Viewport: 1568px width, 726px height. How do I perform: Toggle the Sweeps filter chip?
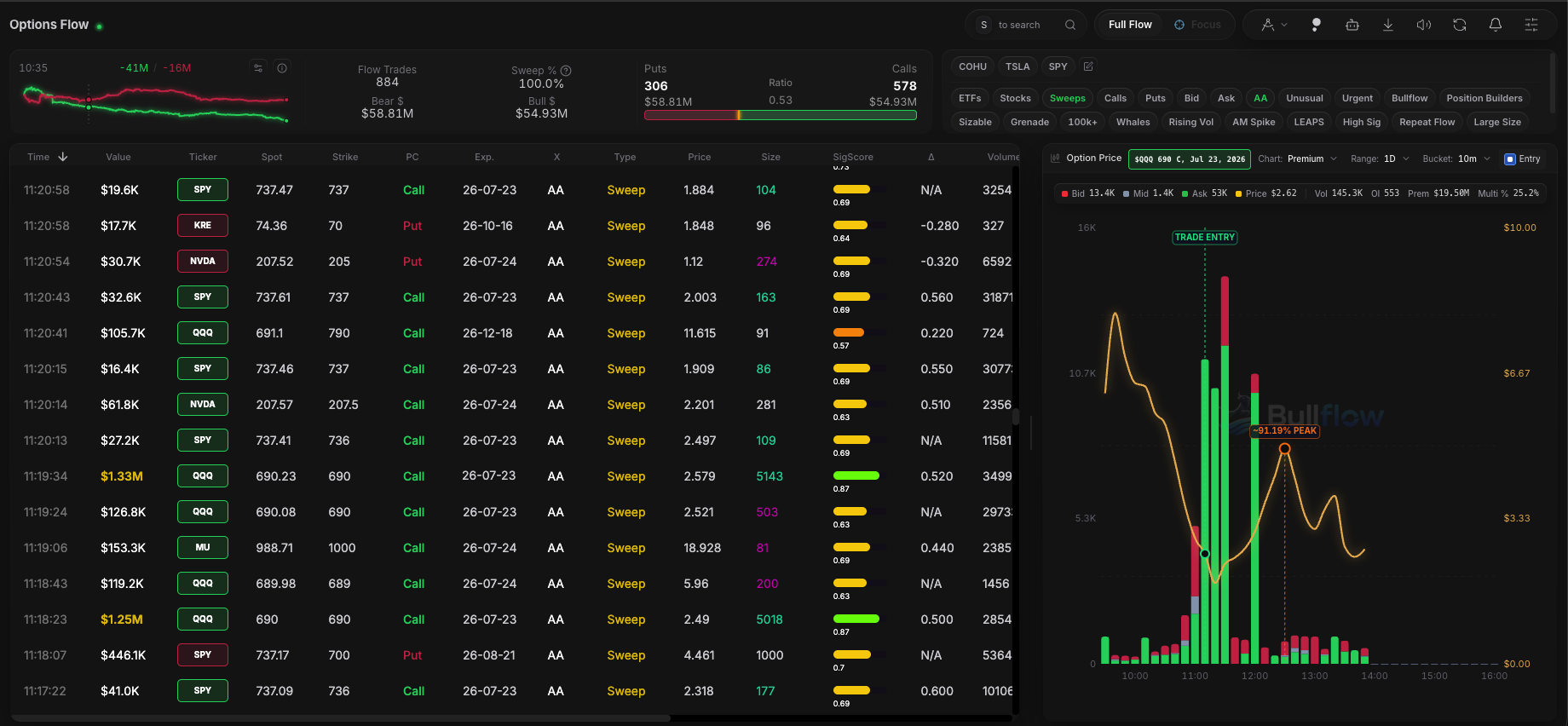pos(1068,98)
